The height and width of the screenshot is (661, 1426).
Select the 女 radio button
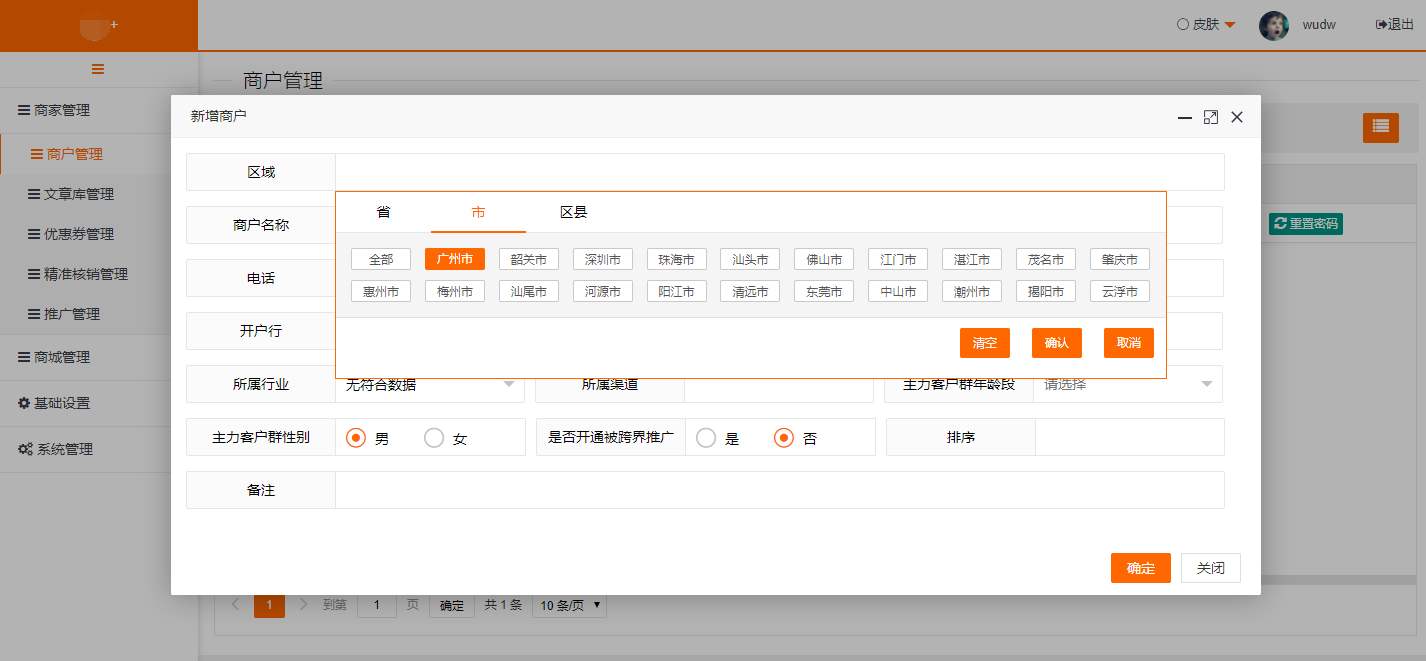pyautogui.click(x=434, y=438)
